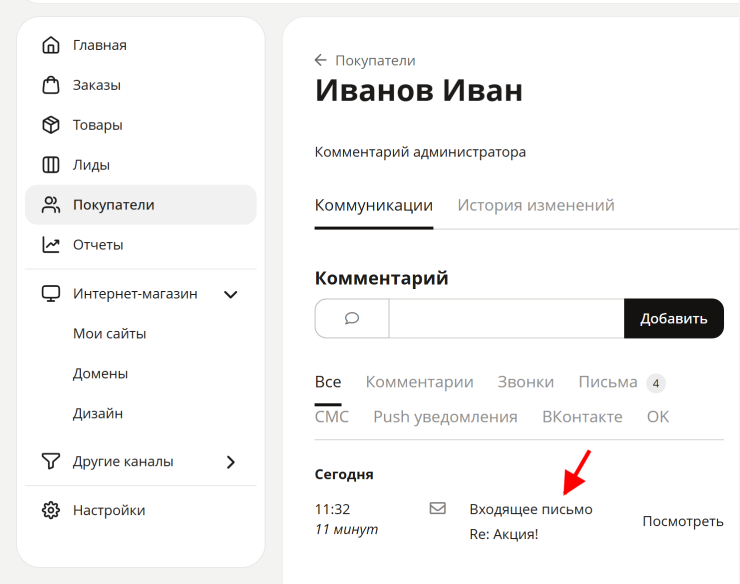This screenshot has height=584, width=740.
Task: Click the Письма counter badge 4
Action: click(x=656, y=383)
